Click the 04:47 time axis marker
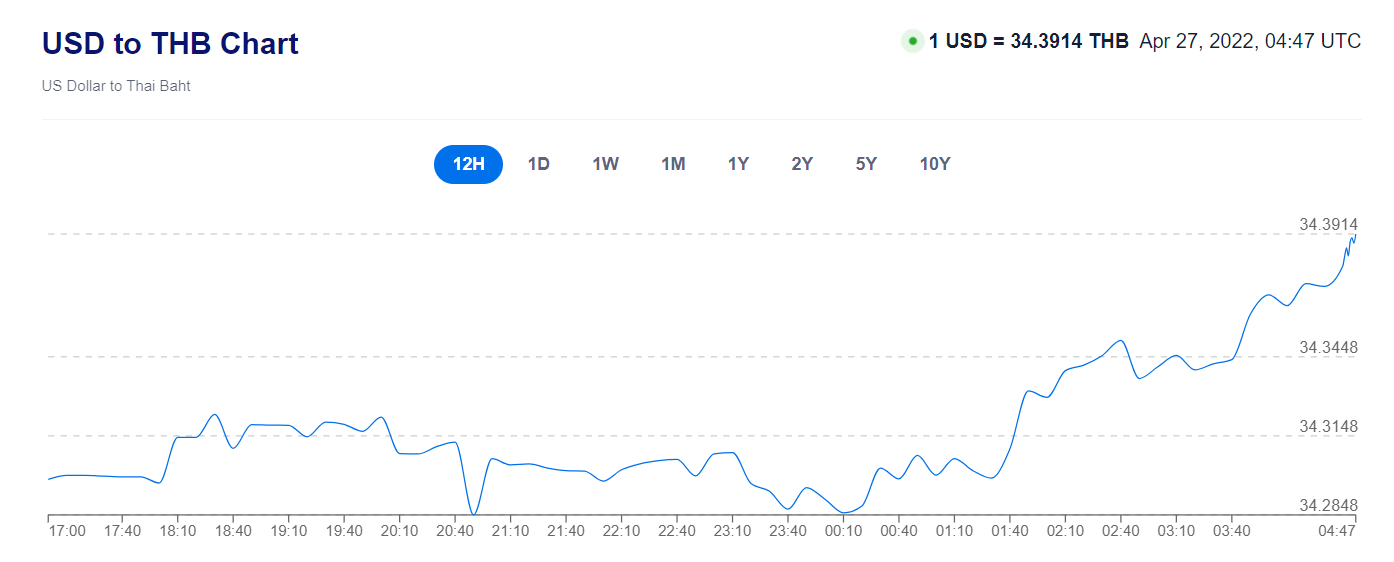The width and height of the screenshot is (1394, 562). click(x=1336, y=531)
